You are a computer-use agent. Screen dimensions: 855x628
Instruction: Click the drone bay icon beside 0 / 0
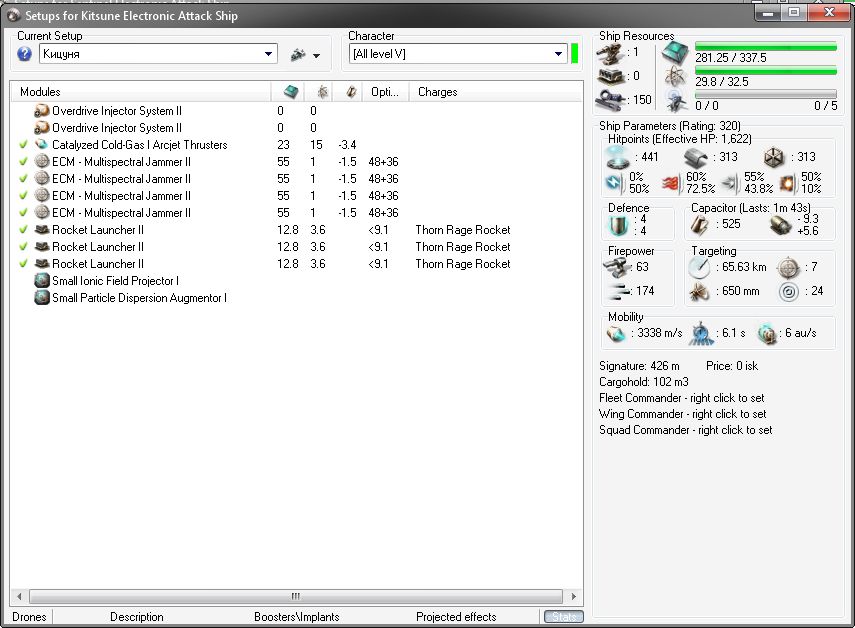(x=676, y=101)
